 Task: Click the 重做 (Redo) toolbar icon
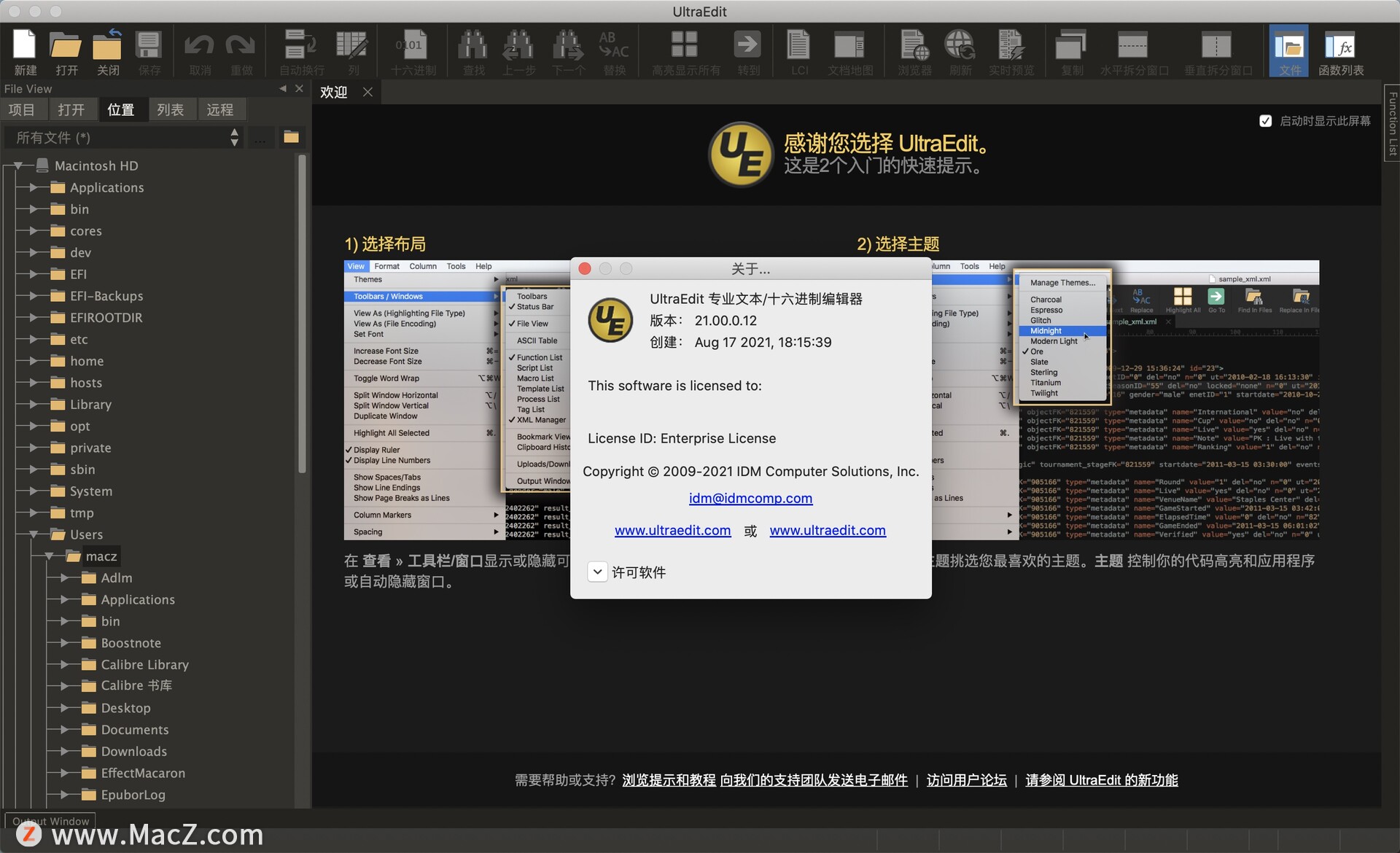pos(241,51)
